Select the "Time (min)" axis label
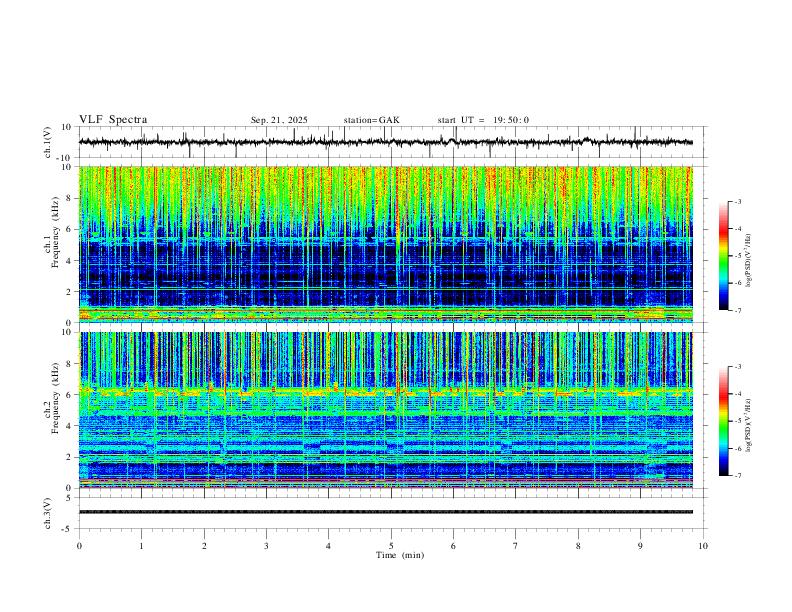This screenshot has width=792, height=612. click(400, 555)
